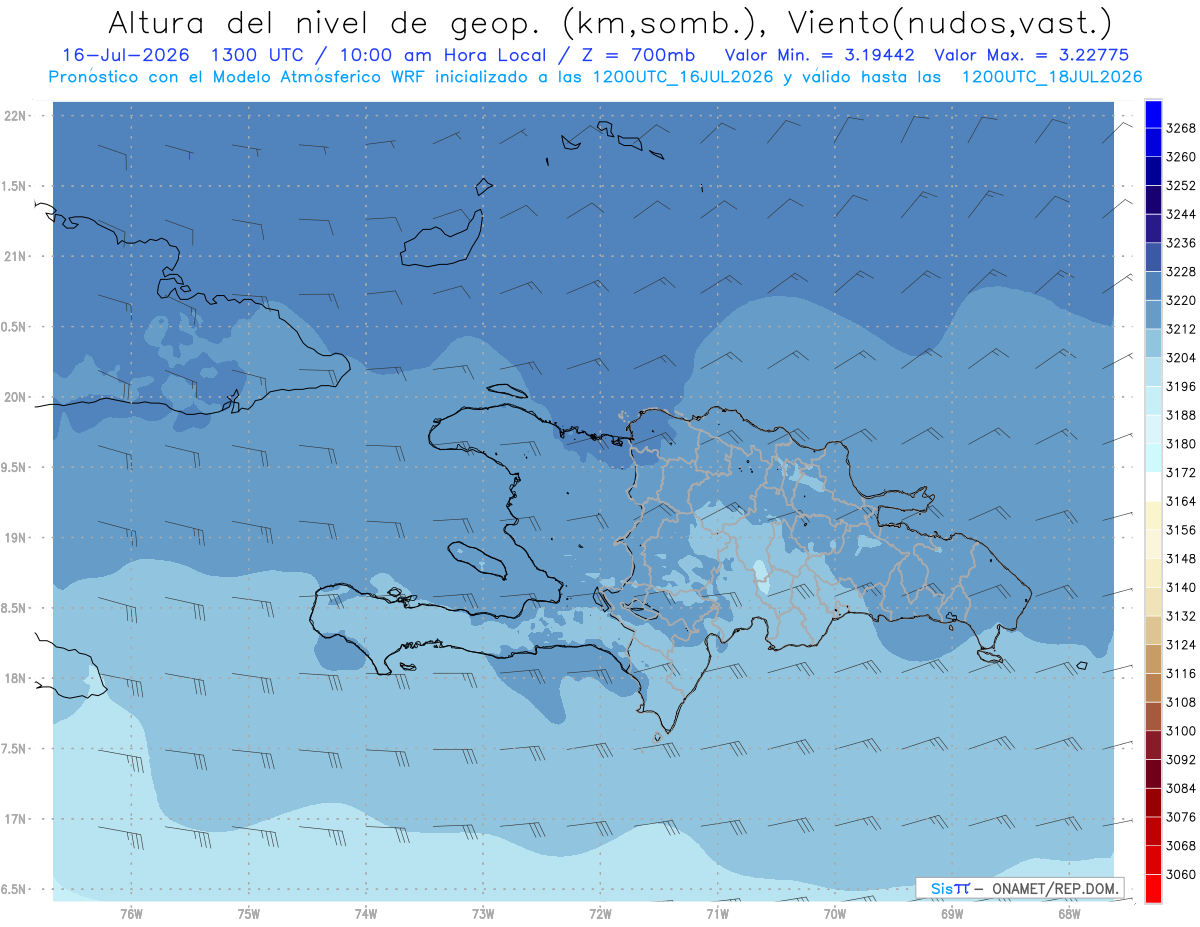The height and width of the screenshot is (927, 1200).
Task: Click the '3140' legend value
Action: coord(1181,587)
